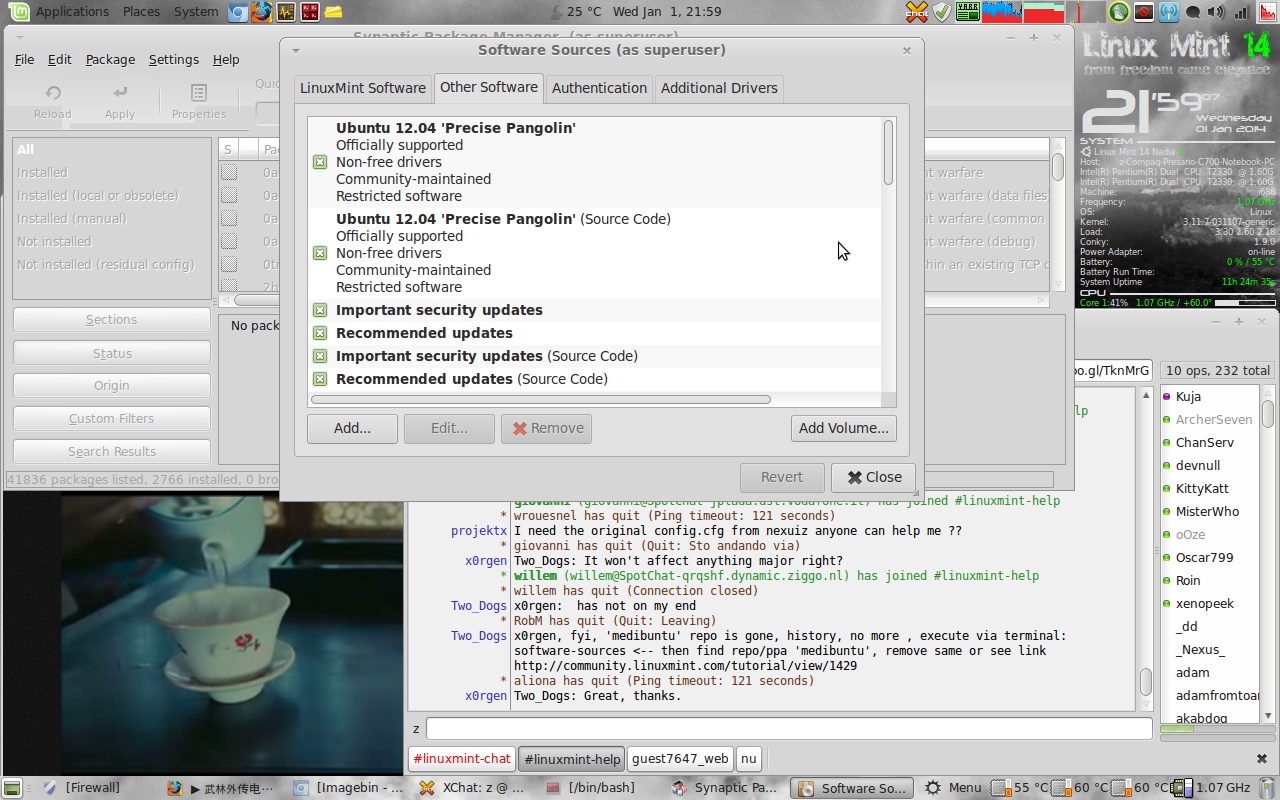Open the yellow folder launcher in top panel
Viewport: 1280px width, 800px height.
(x=334, y=12)
